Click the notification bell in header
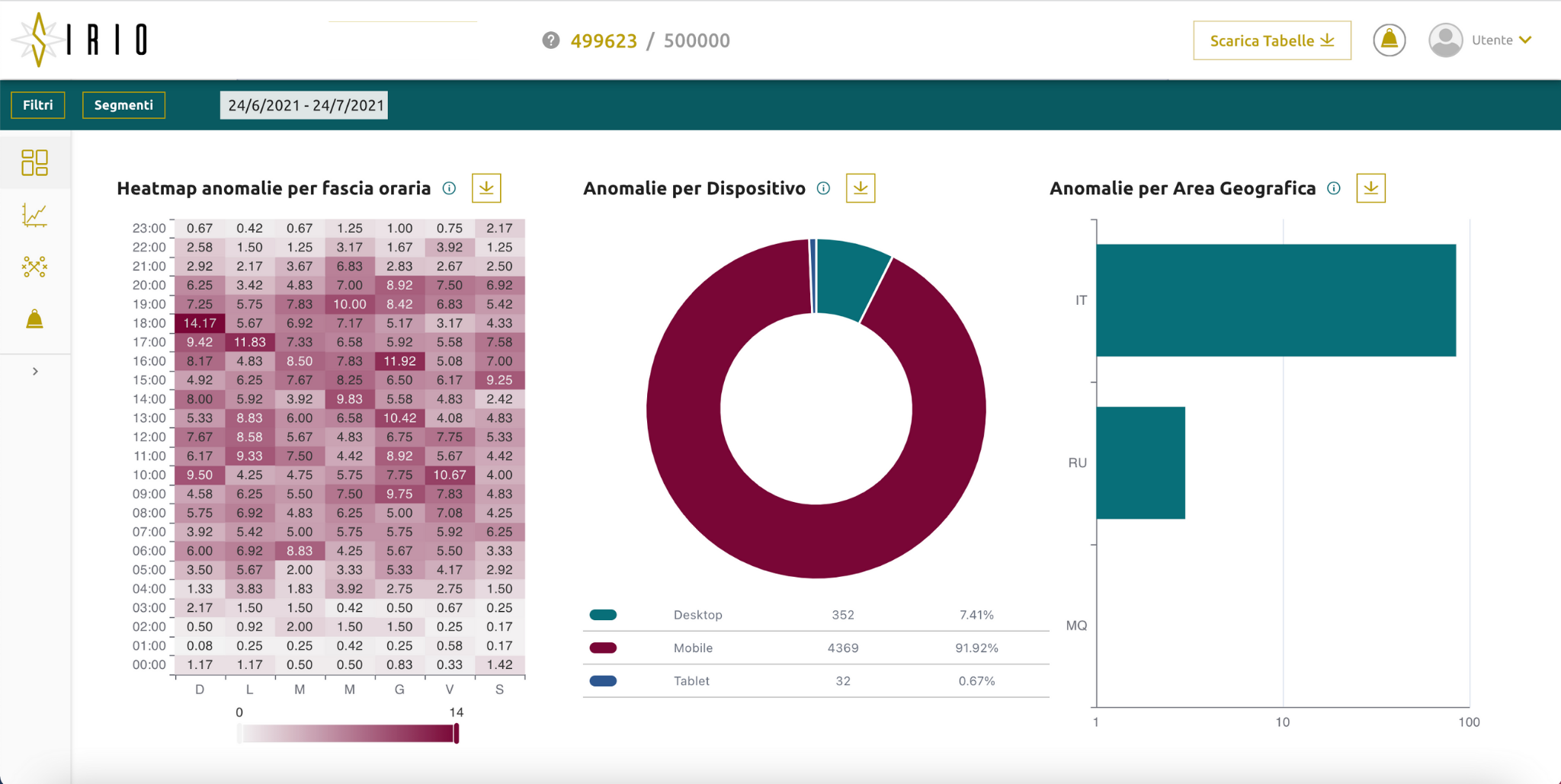Screen dimensions: 1561x784 coord(1389,40)
